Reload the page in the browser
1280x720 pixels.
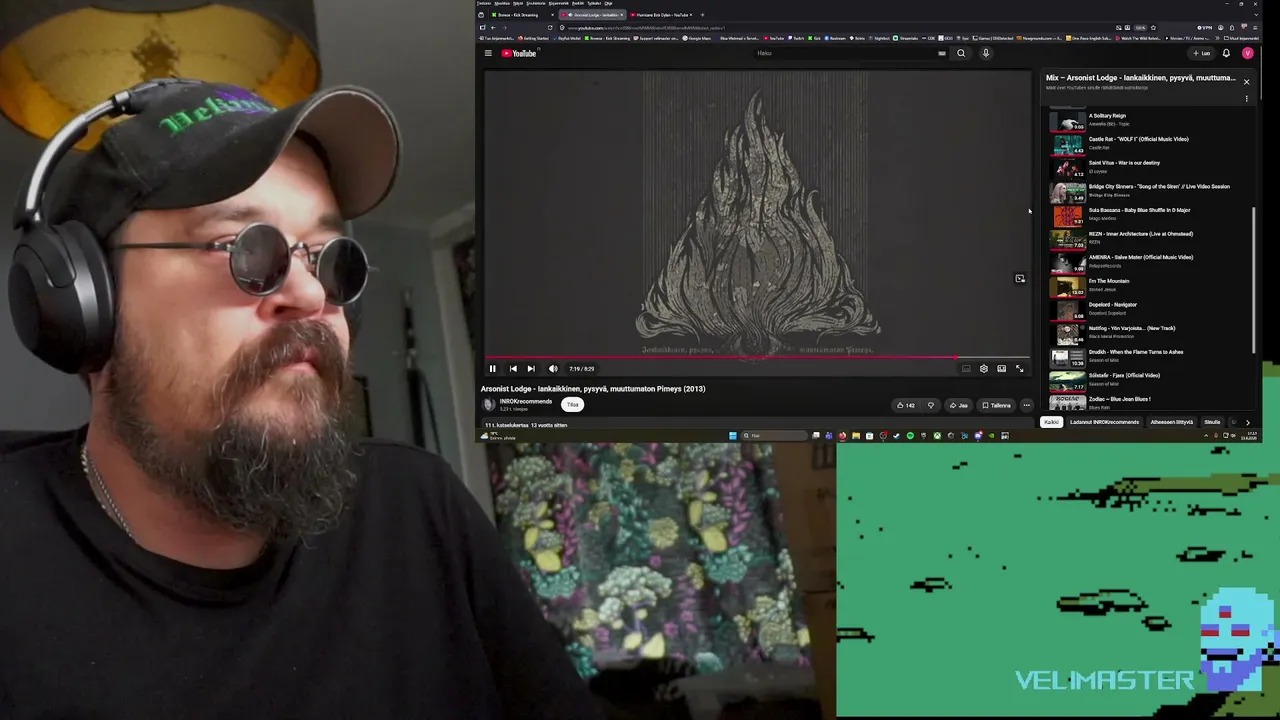(x=549, y=27)
